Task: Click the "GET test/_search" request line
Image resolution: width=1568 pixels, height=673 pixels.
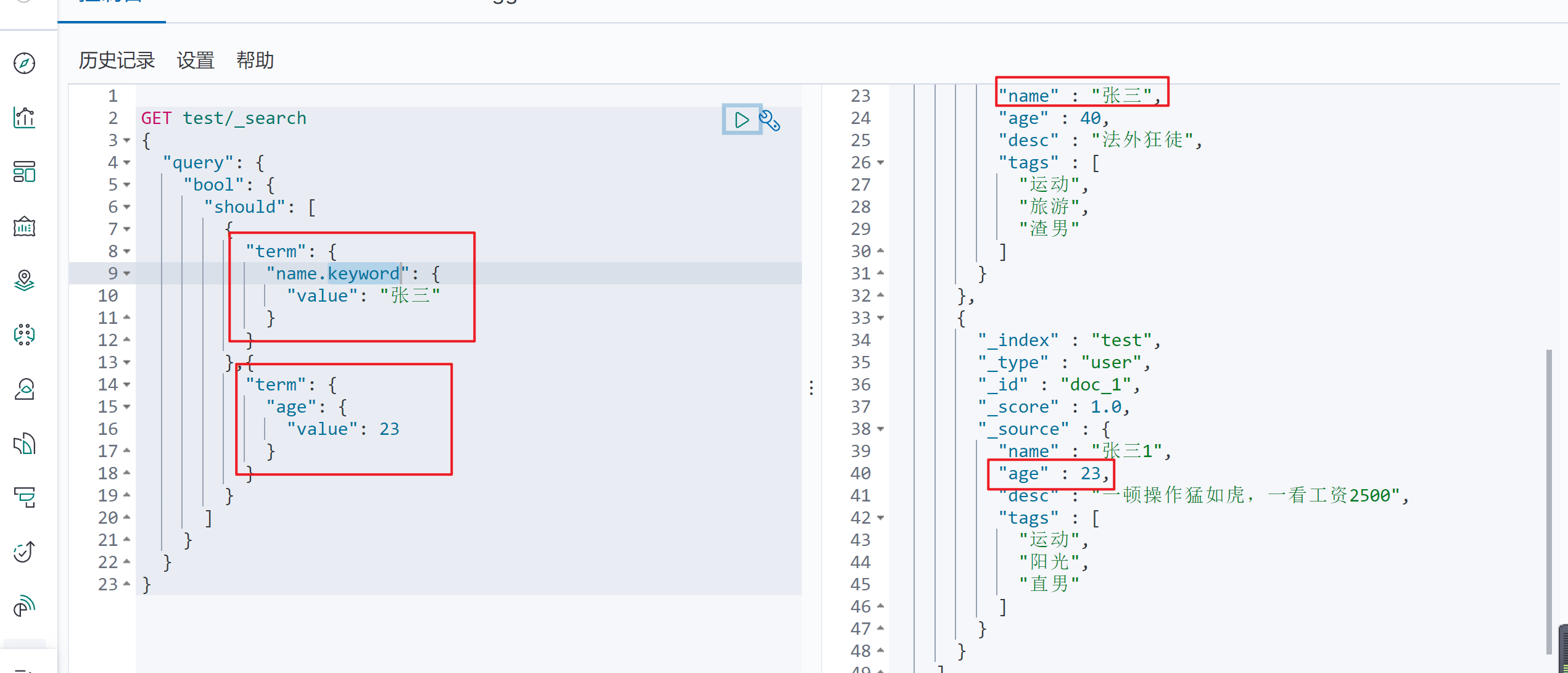Action: click(x=223, y=118)
